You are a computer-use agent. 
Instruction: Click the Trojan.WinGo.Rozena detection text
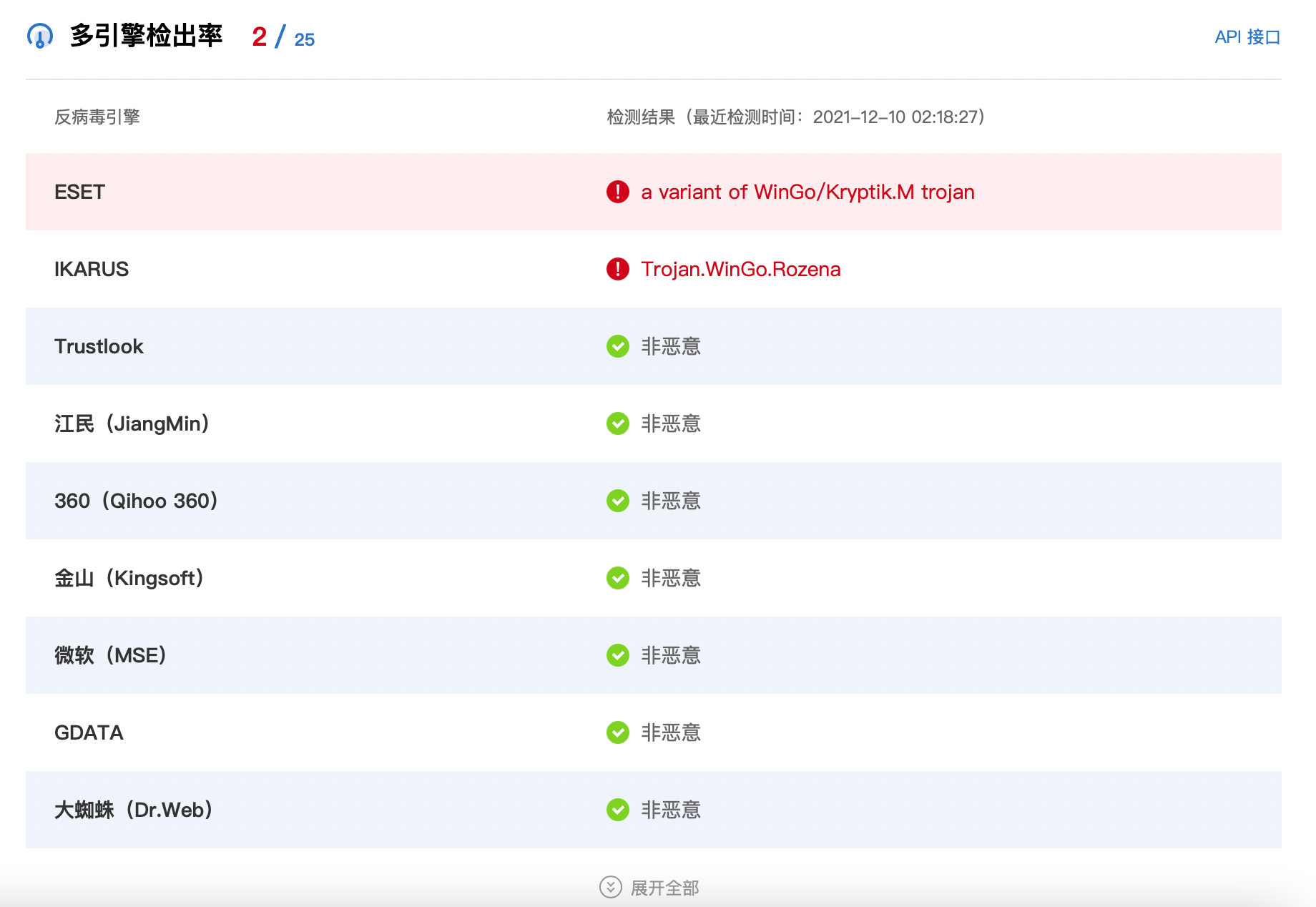point(740,269)
